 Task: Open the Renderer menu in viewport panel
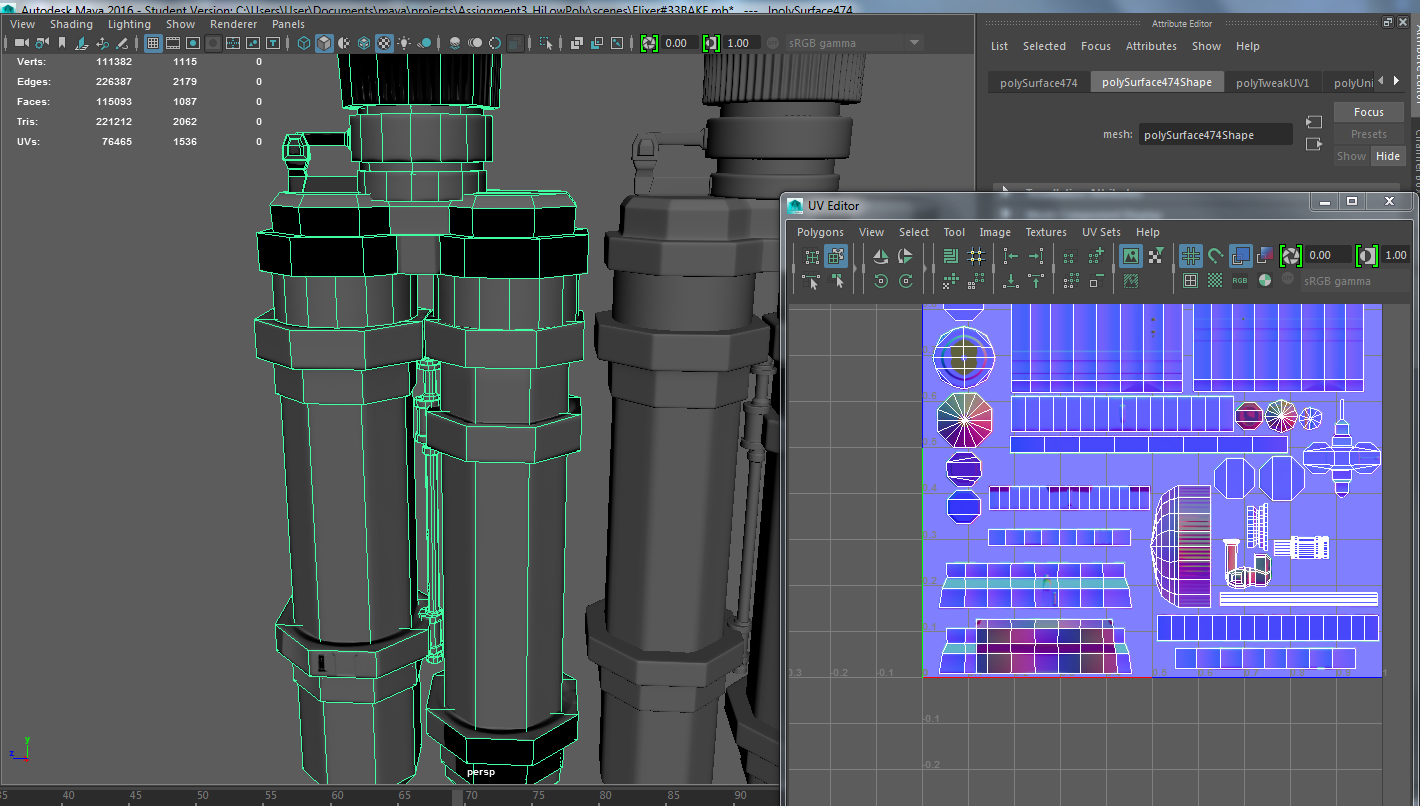[x=233, y=24]
